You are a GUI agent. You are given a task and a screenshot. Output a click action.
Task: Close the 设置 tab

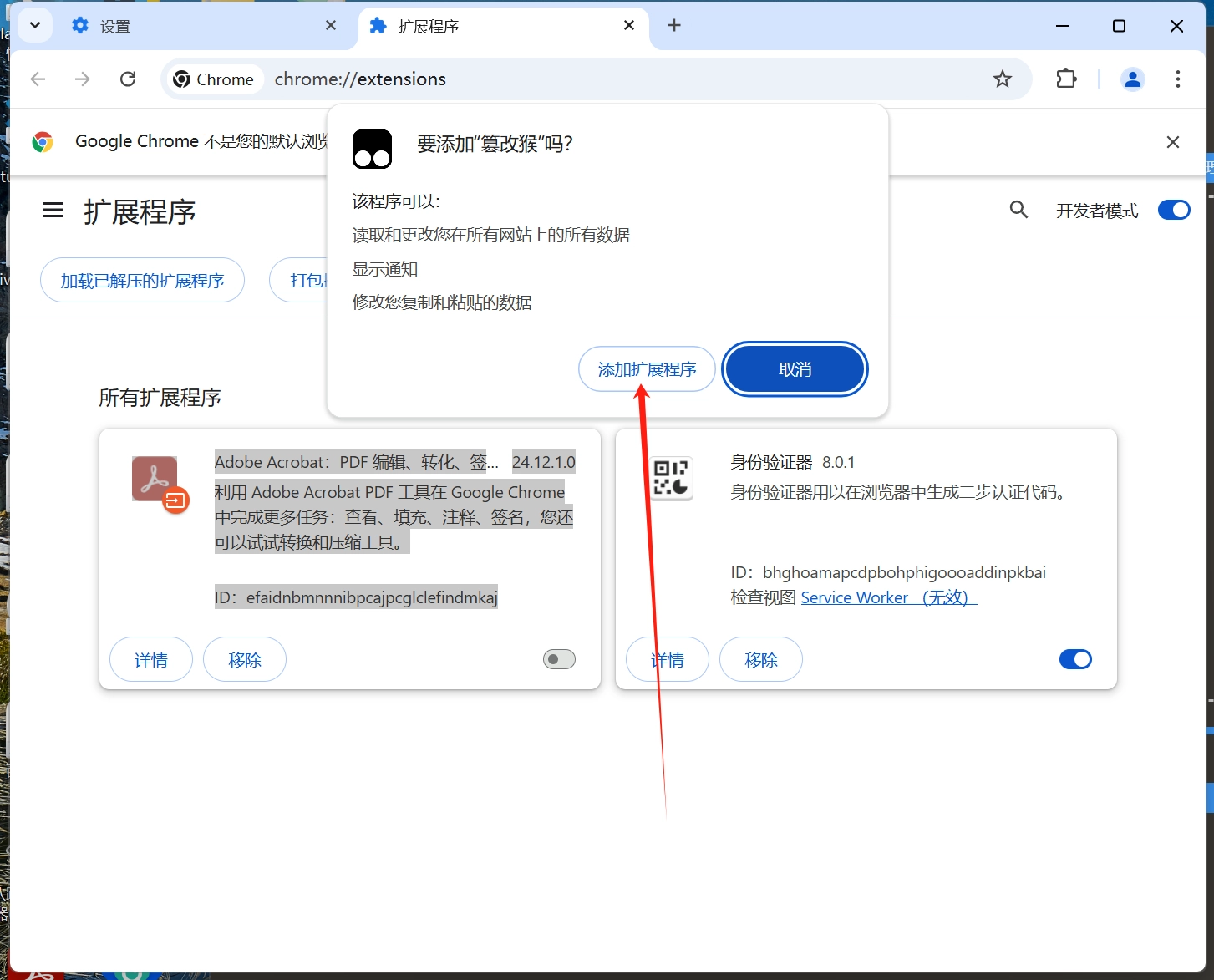click(331, 26)
